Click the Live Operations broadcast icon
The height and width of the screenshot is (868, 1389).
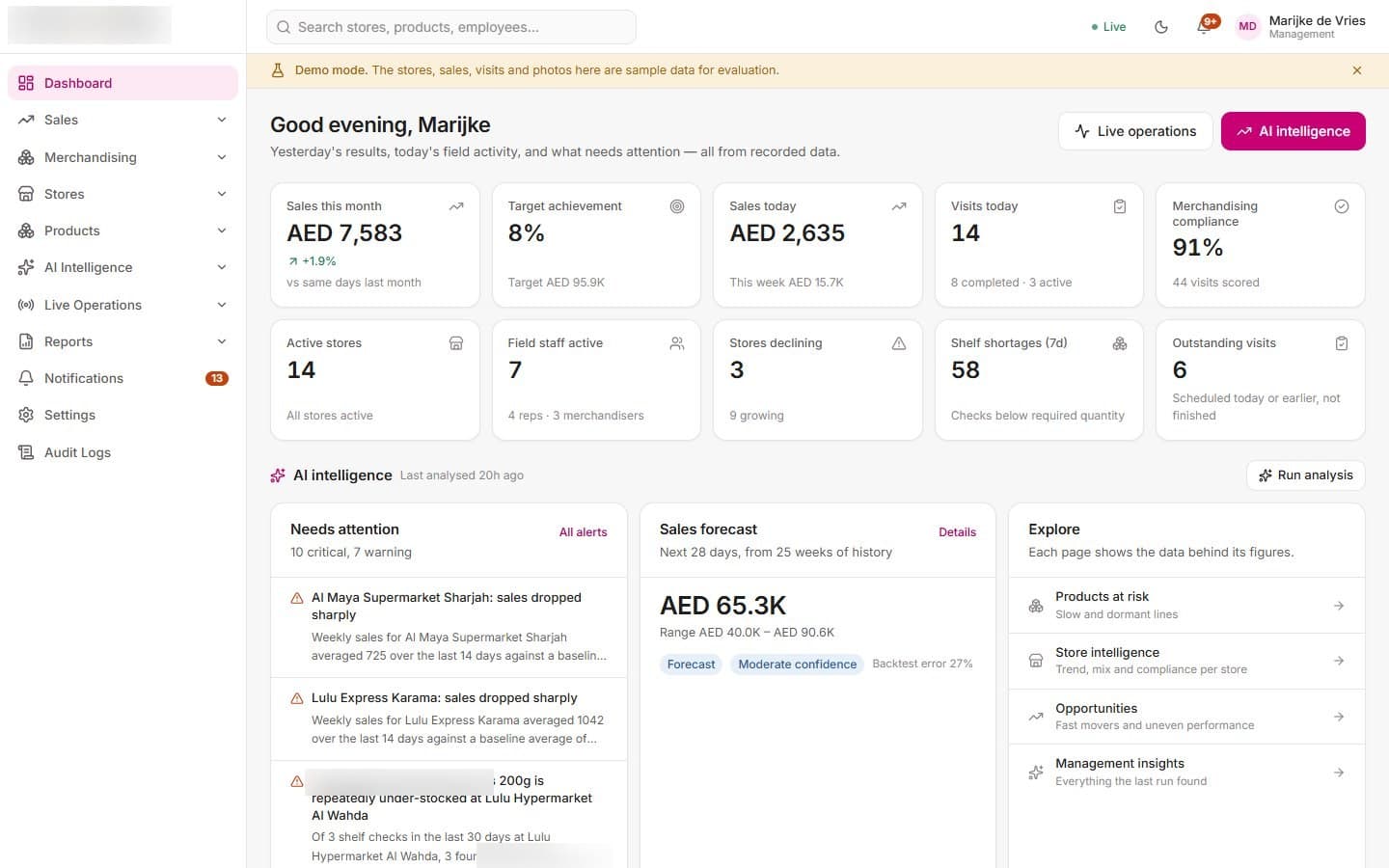(26, 305)
